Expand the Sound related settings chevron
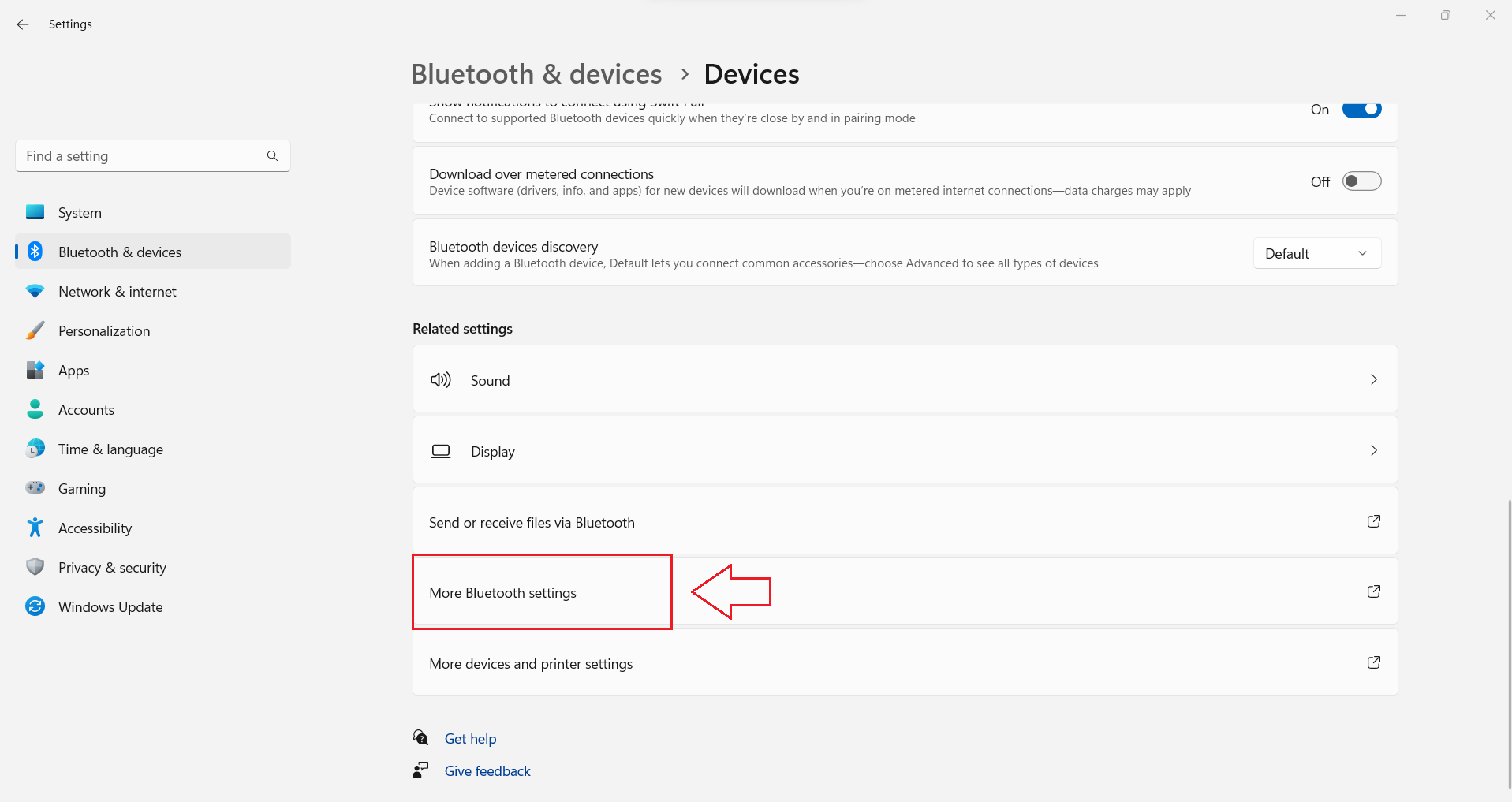The width and height of the screenshot is (1512, 802). [1373, 379]
